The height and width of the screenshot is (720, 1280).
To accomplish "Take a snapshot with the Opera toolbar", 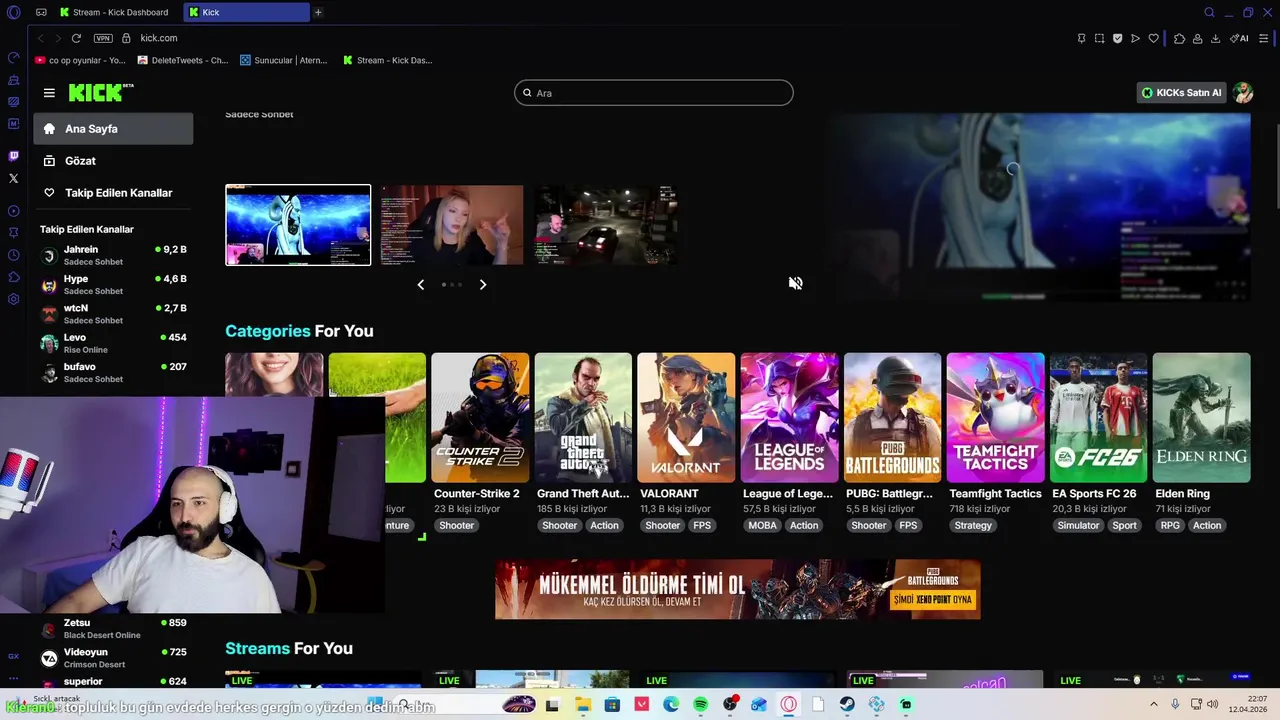I will point(1099,38).
